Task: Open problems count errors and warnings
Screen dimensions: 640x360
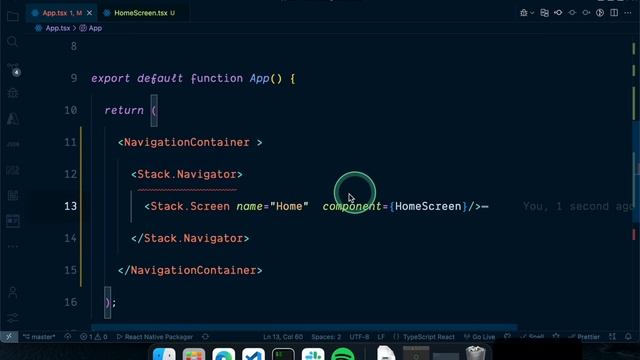Action: click(93, 337)
